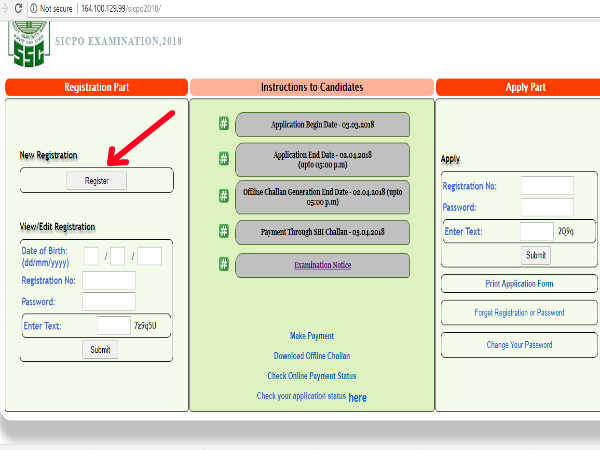Viewport: 600px width, 450px height.
Task: Click the browser address bar URL
Action: pos(121,8)
